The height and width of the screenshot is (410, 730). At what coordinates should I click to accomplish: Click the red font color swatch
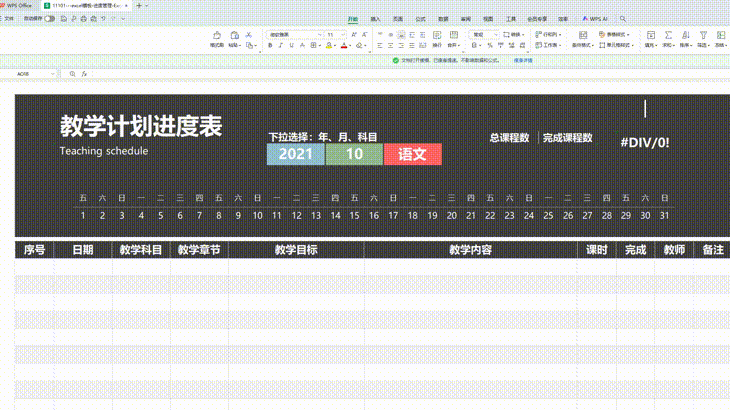[343, 45]
